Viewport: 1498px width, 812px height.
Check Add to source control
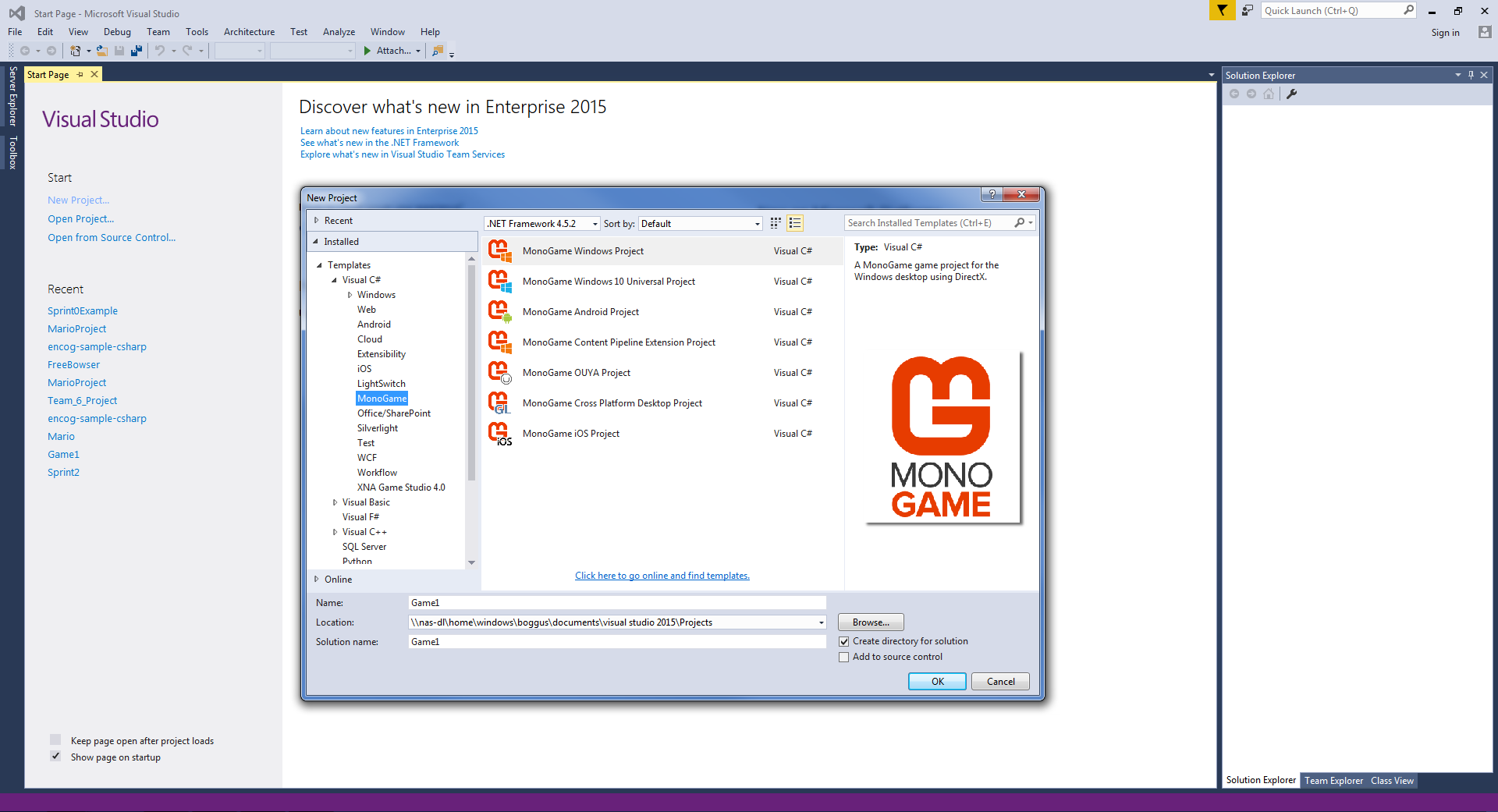[x=843, y=657]
